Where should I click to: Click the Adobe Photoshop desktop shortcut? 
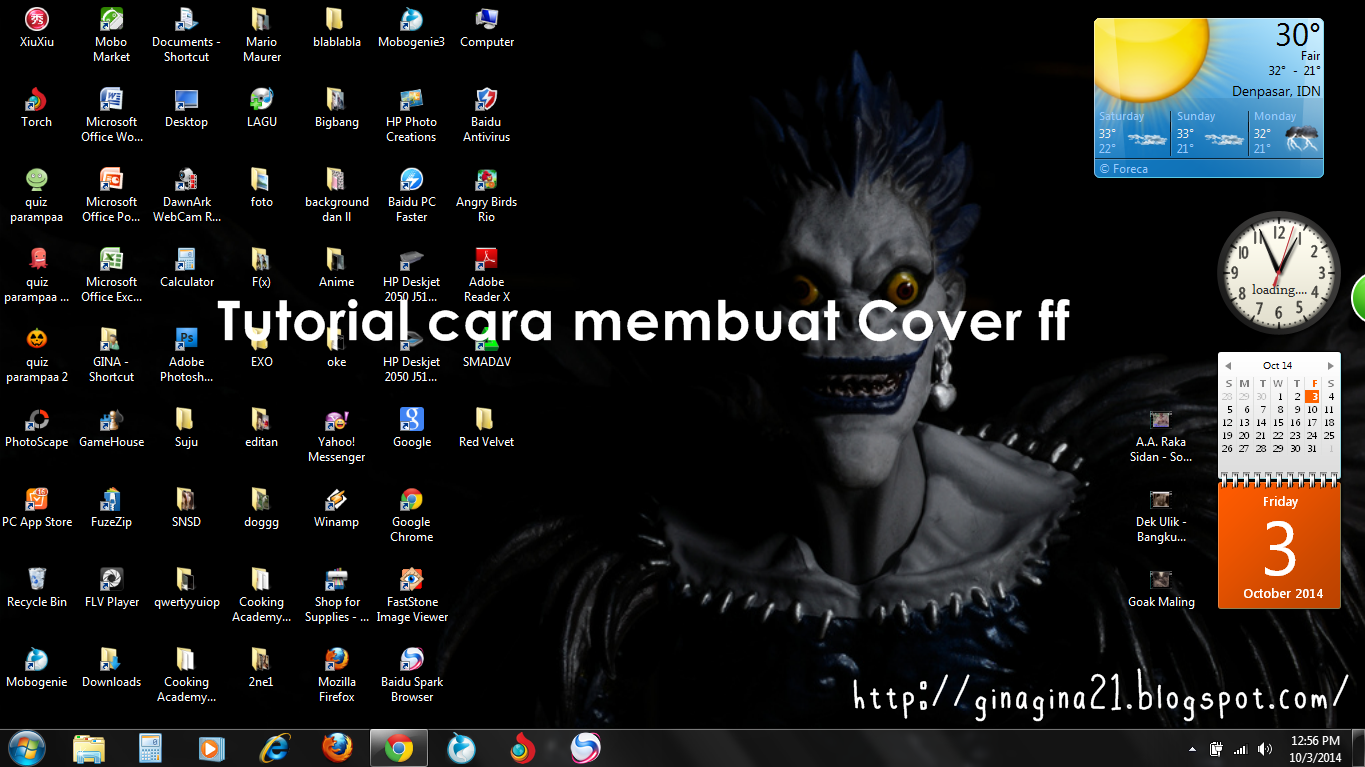click(x=186, y=354)
